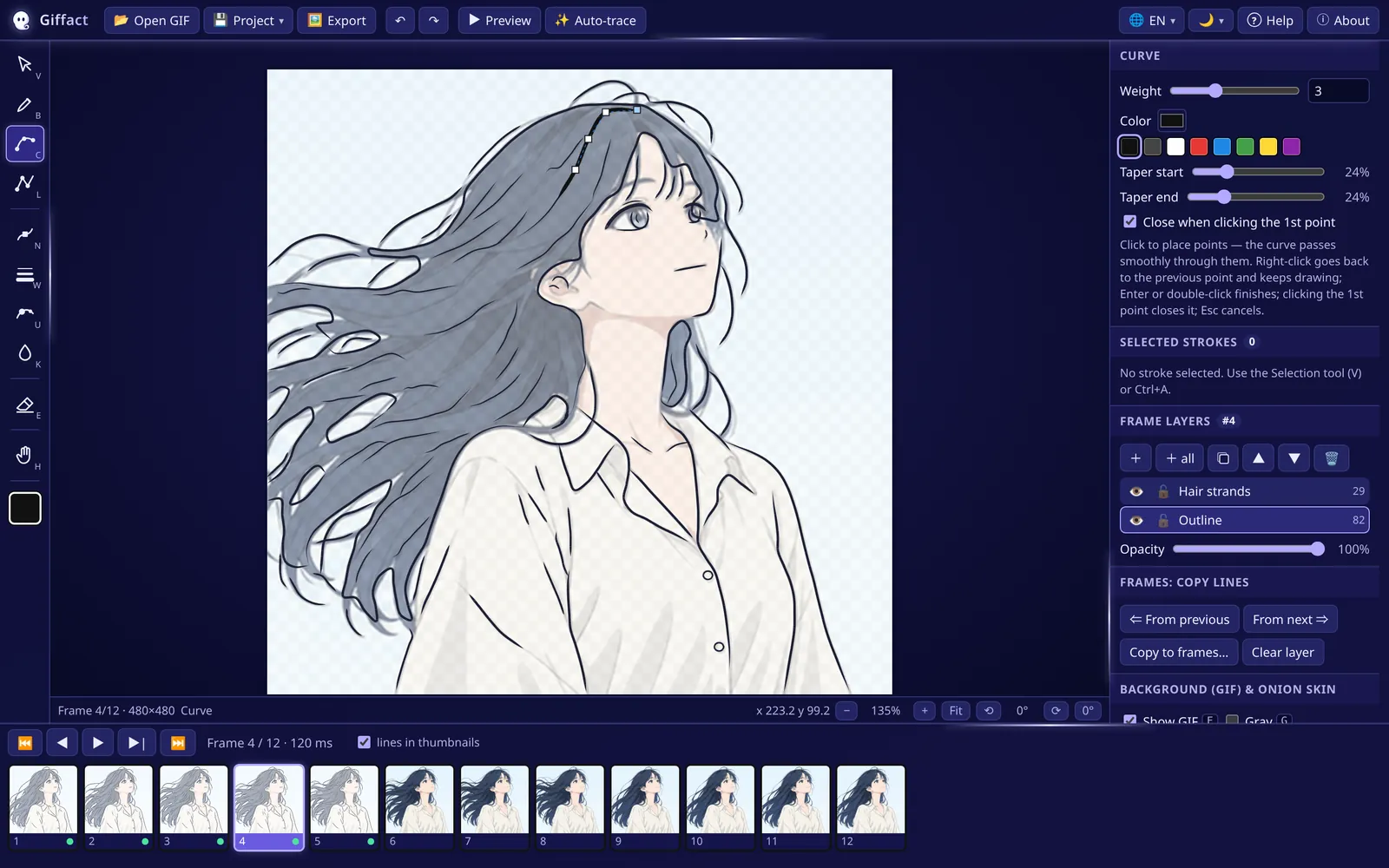Toggle the lock on the Outline layer
The image size is (1389, 868).
click(x=1163, y=521)
